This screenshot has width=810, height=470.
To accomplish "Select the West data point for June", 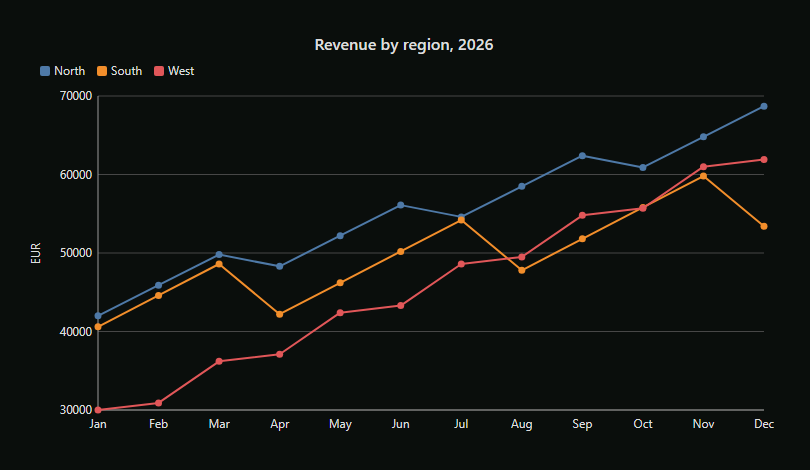I will click(x=401, y=306).
